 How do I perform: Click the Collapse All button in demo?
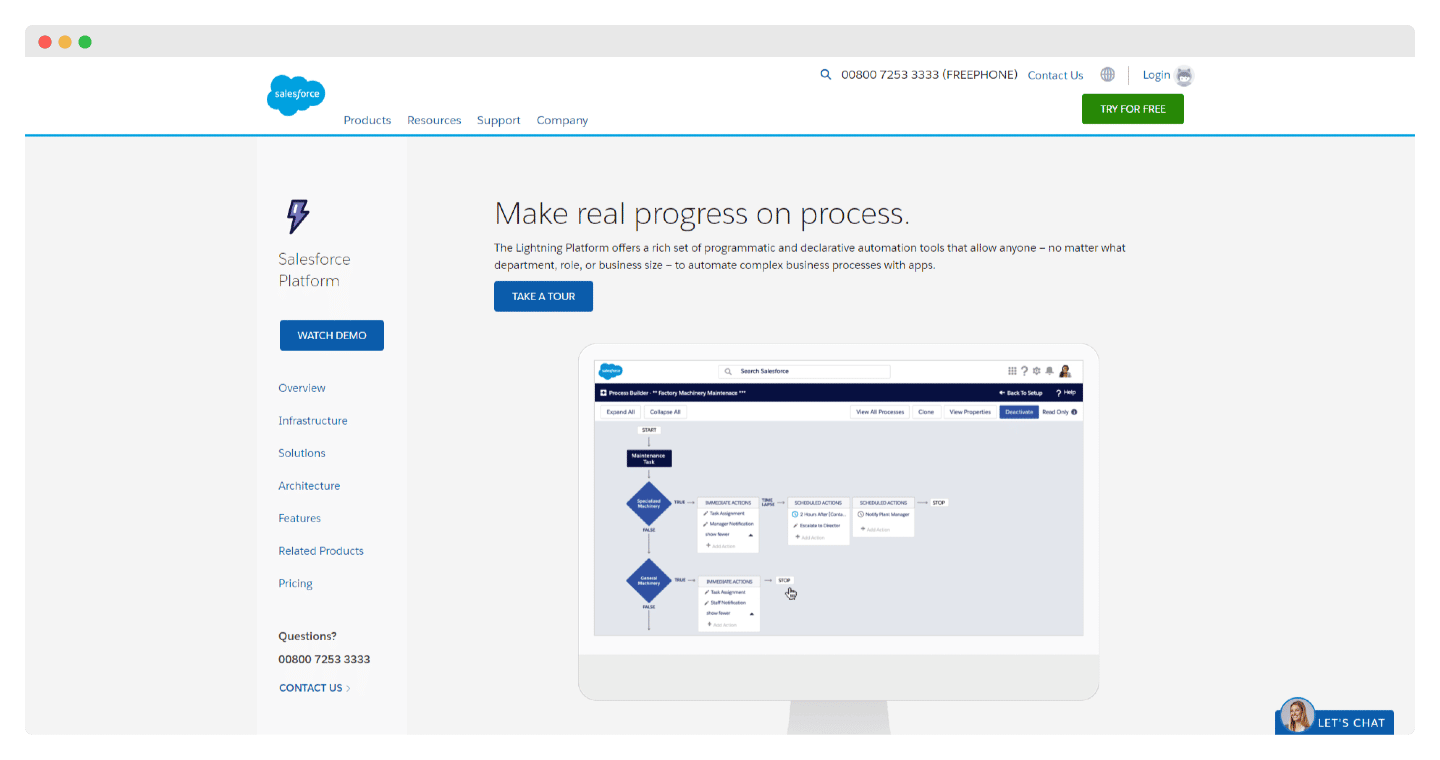665,412
